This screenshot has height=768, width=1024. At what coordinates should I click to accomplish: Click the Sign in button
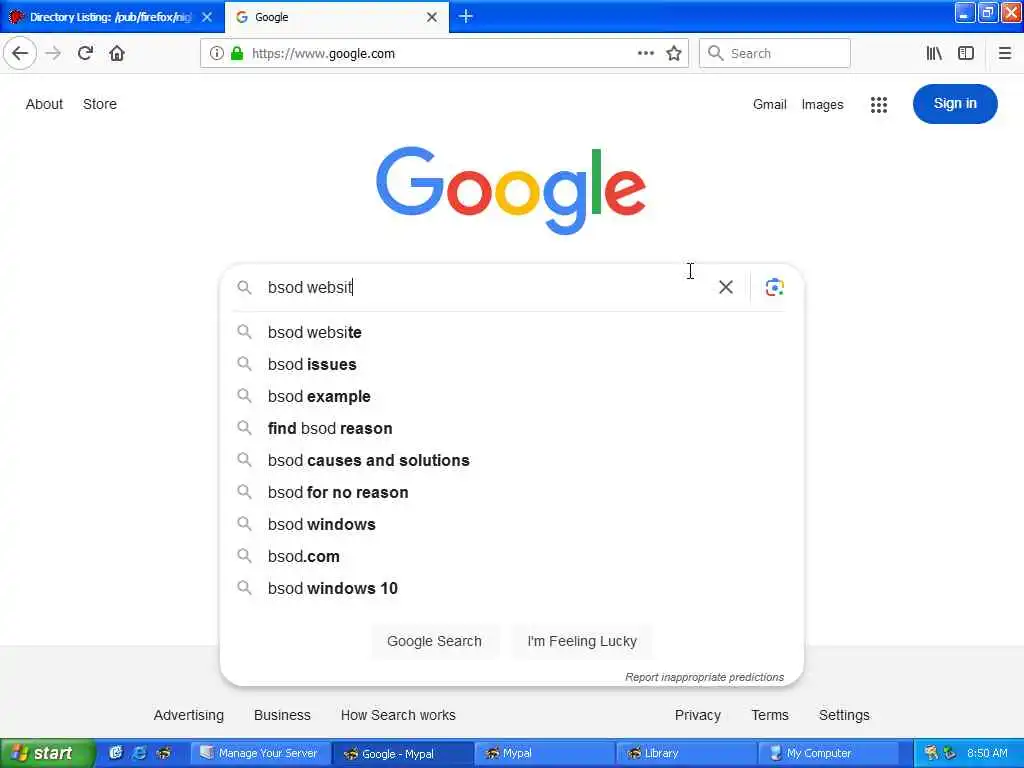(x=955, y=104)
